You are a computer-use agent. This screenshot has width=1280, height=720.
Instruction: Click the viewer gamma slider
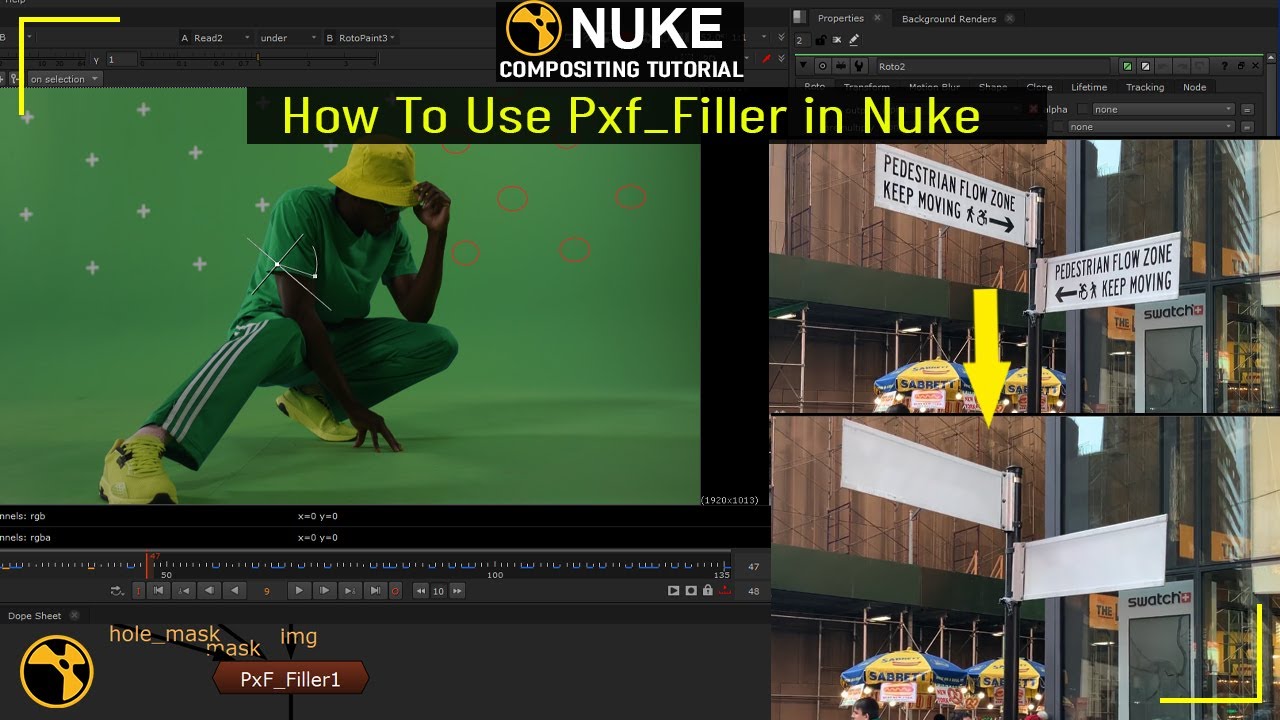coord(260,59)
